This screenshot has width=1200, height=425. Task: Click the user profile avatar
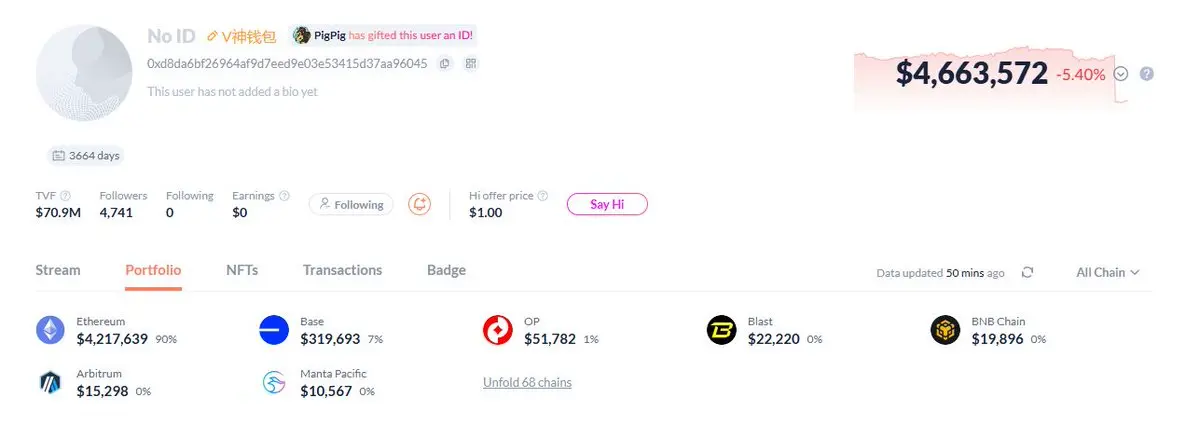click(x=85, y=73)
